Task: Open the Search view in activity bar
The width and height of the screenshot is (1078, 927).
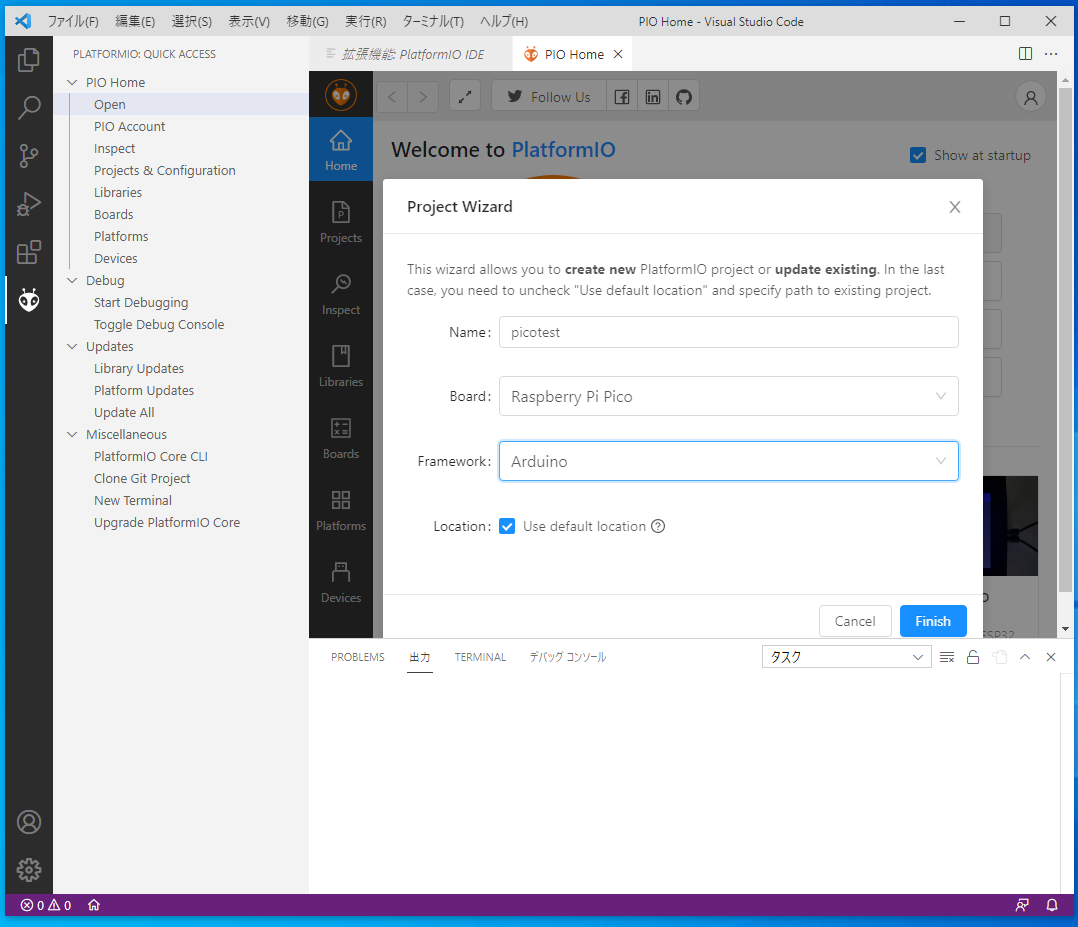Action: click(28, 108)
